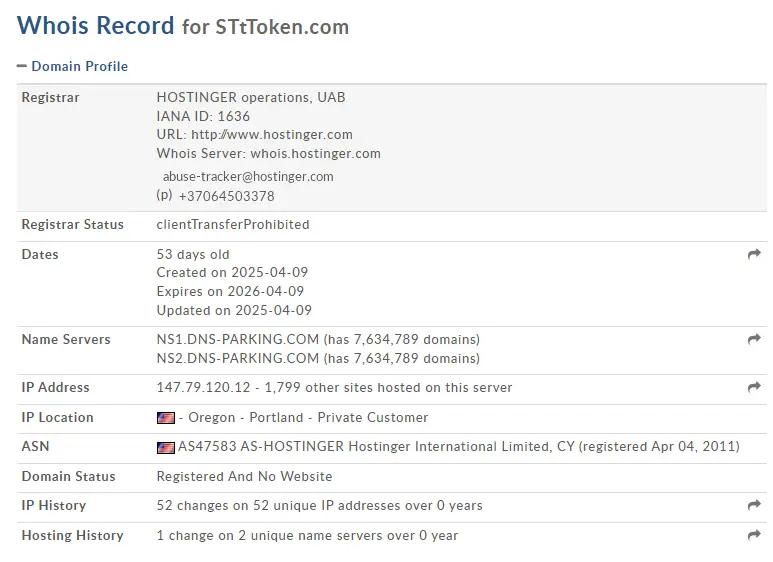Open the Hosting History arrow icon

754,536
